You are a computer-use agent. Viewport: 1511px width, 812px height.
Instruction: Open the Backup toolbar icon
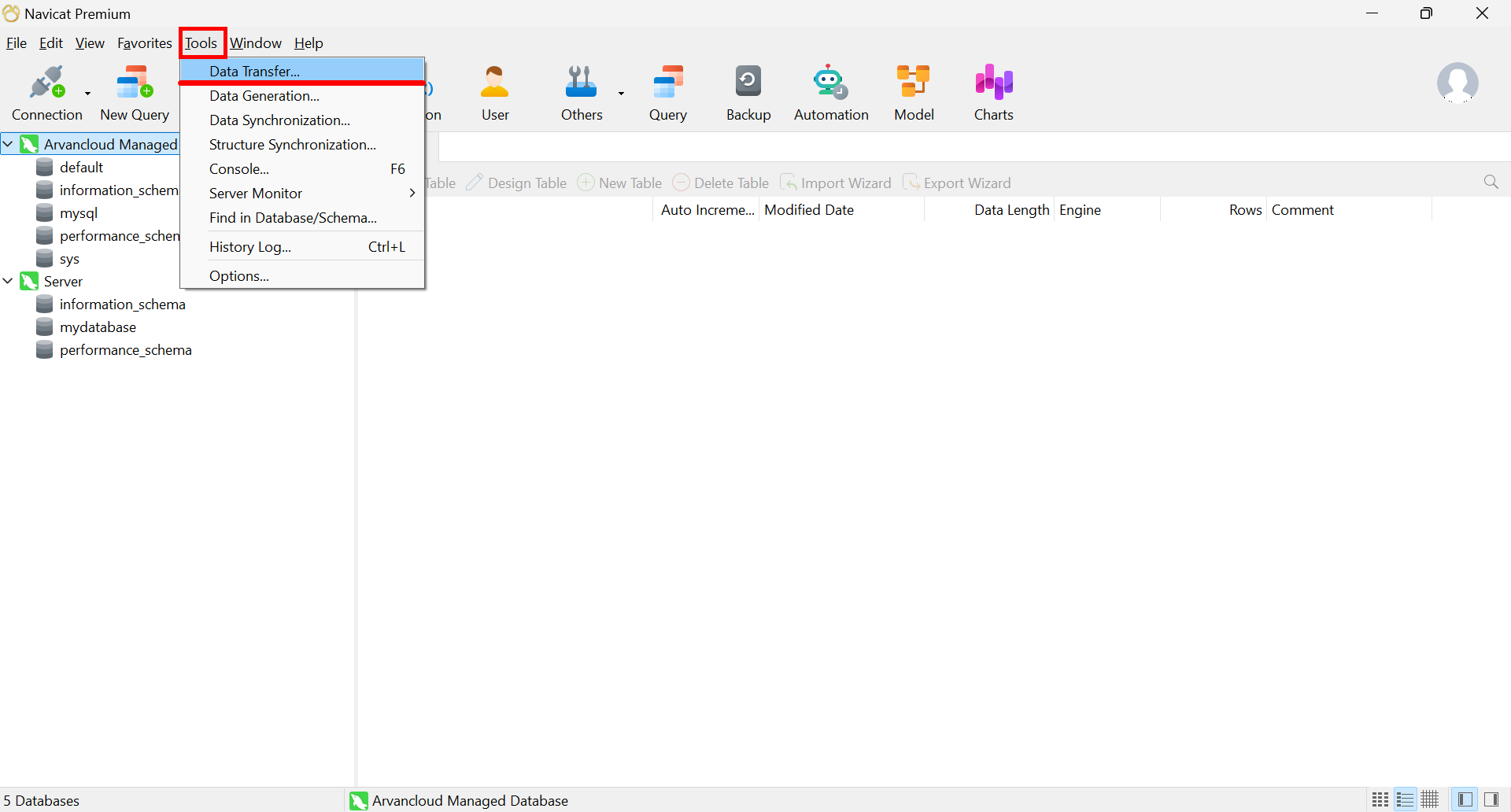pyautogui.click(x=748, y=93)
